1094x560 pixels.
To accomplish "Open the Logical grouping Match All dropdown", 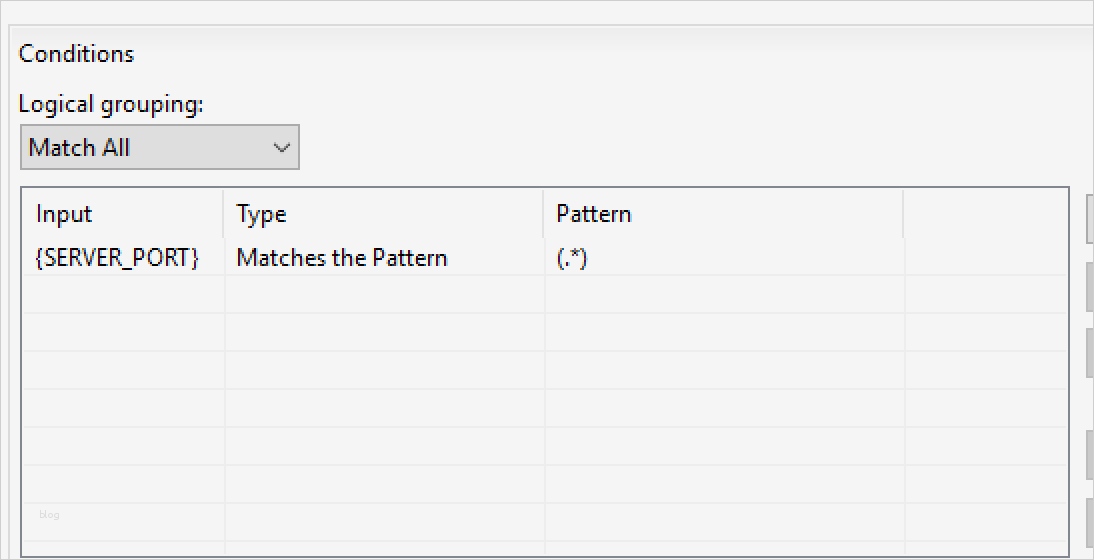I will coord(158,148).
